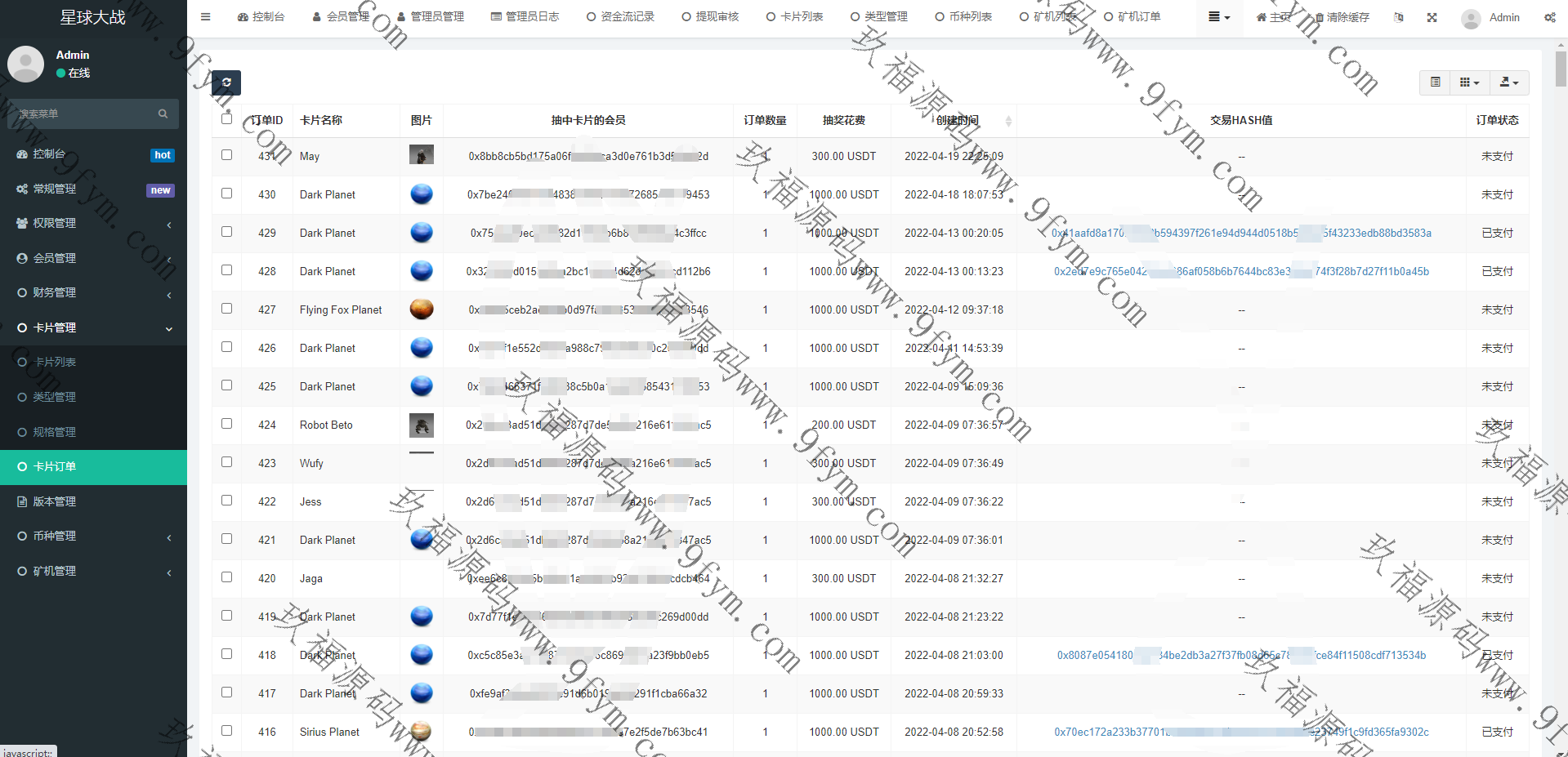Open the columns visibility dropdown

click(x=1469, y=82)
